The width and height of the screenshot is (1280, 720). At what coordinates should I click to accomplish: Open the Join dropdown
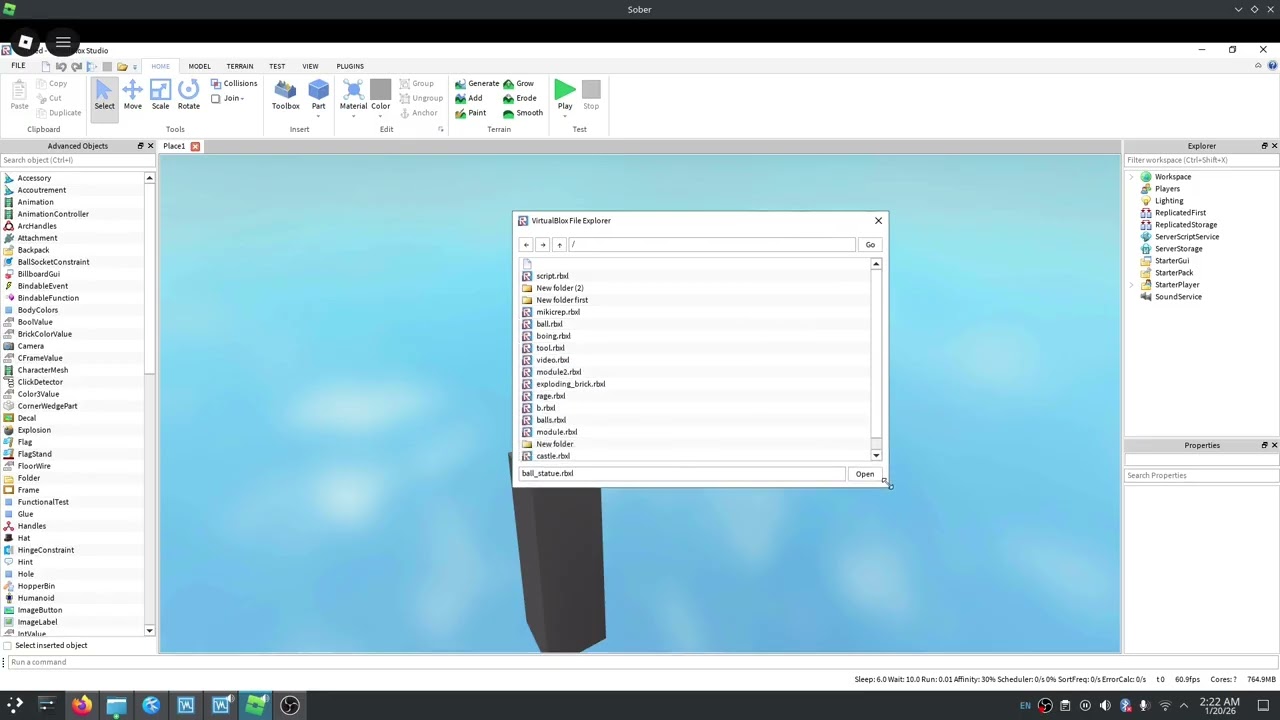pos(229,98)
